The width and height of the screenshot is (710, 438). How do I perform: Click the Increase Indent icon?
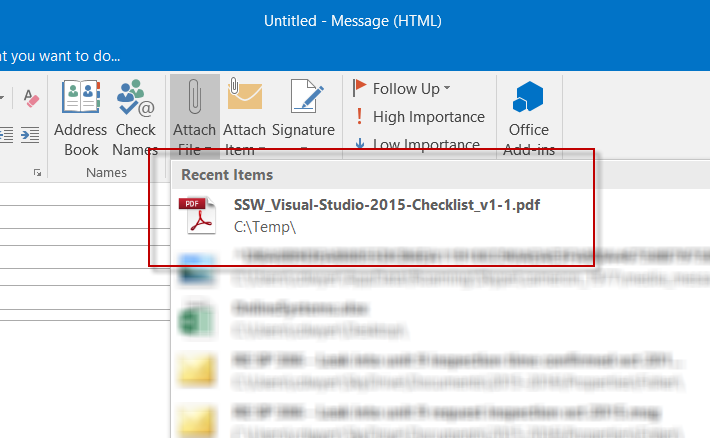tap(30, 133)
